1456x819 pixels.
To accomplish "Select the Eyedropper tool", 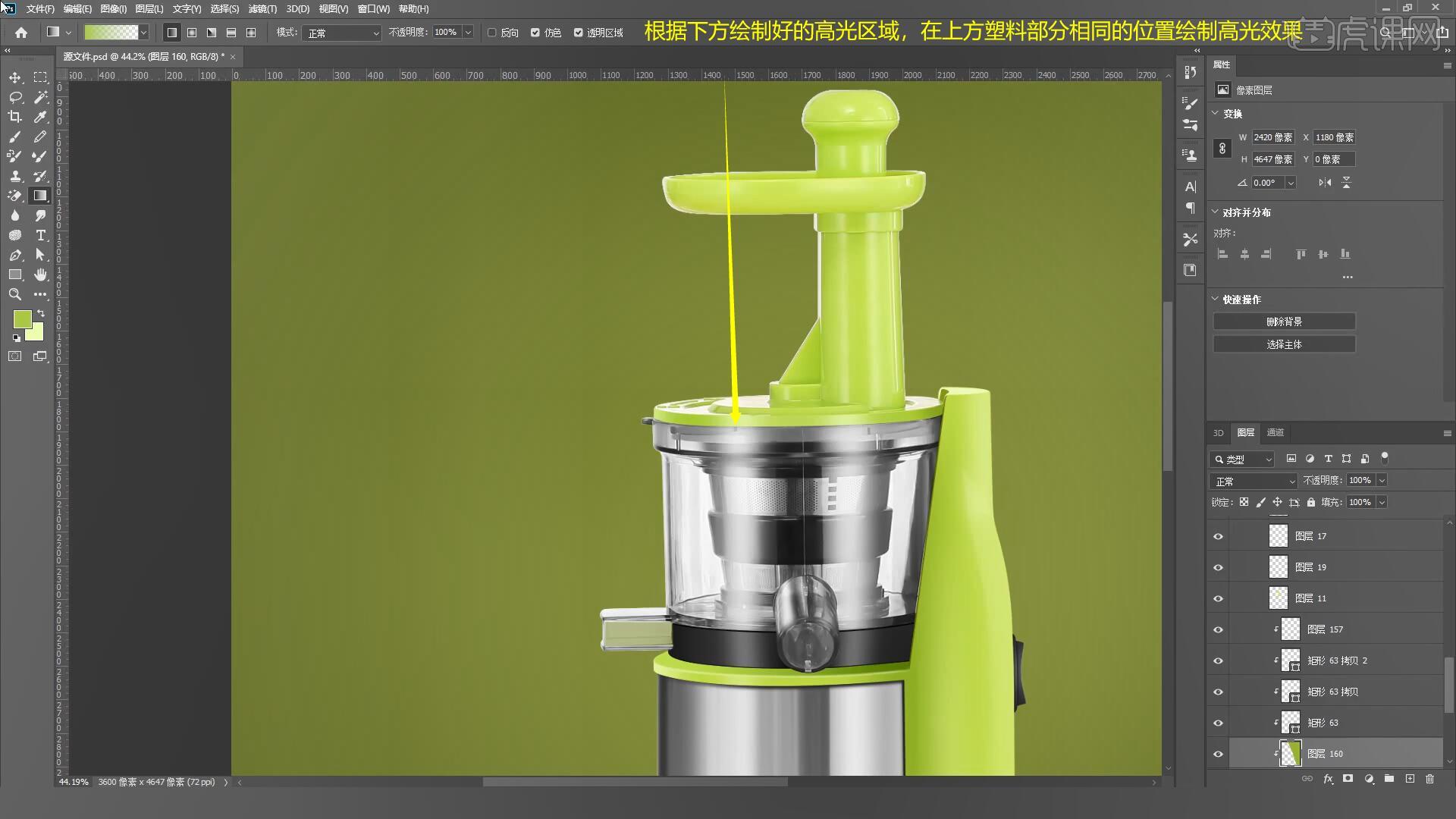I will [x=40, y=117].
